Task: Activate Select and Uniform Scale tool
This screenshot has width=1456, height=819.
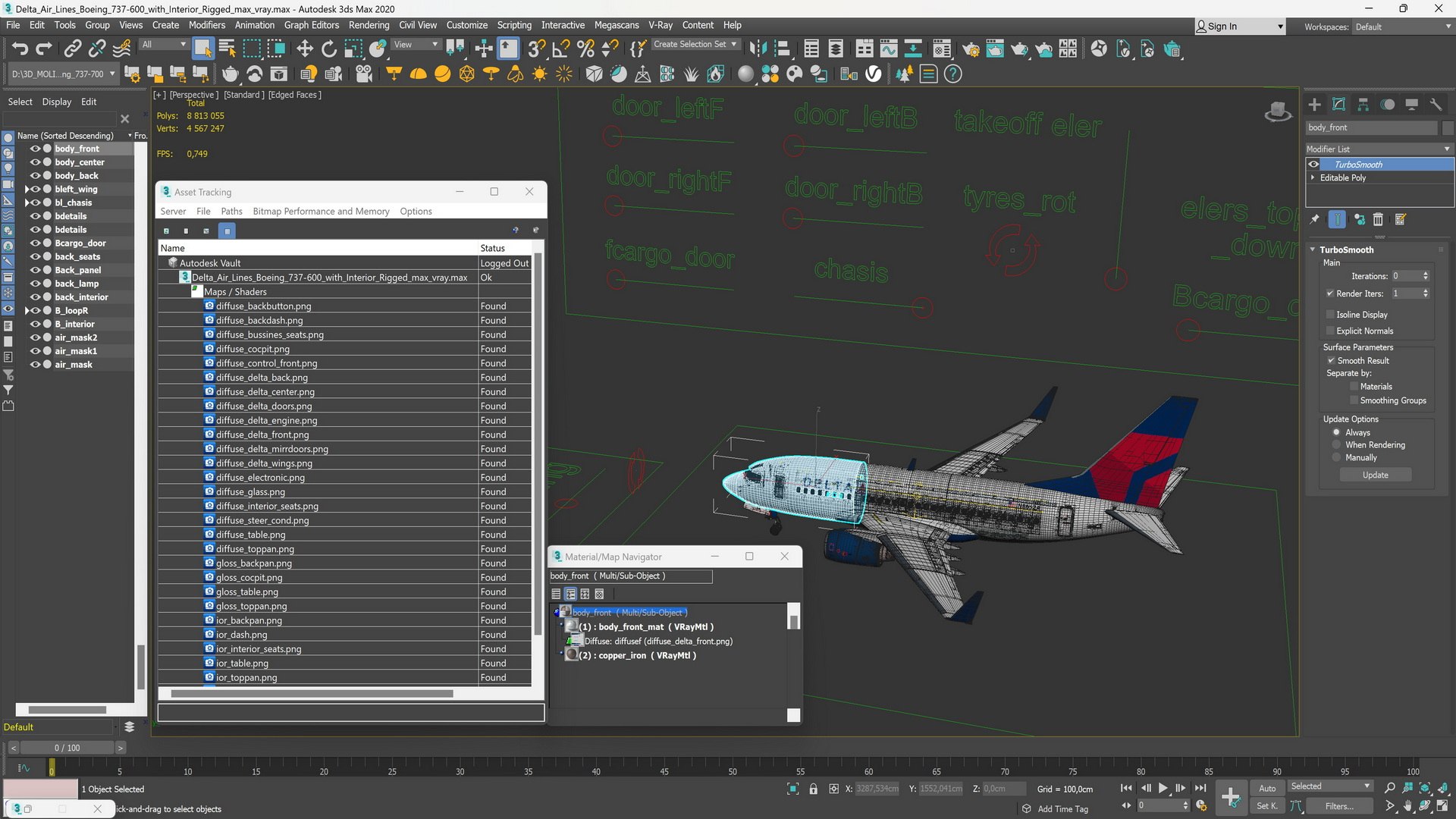Action: [353, 49]
